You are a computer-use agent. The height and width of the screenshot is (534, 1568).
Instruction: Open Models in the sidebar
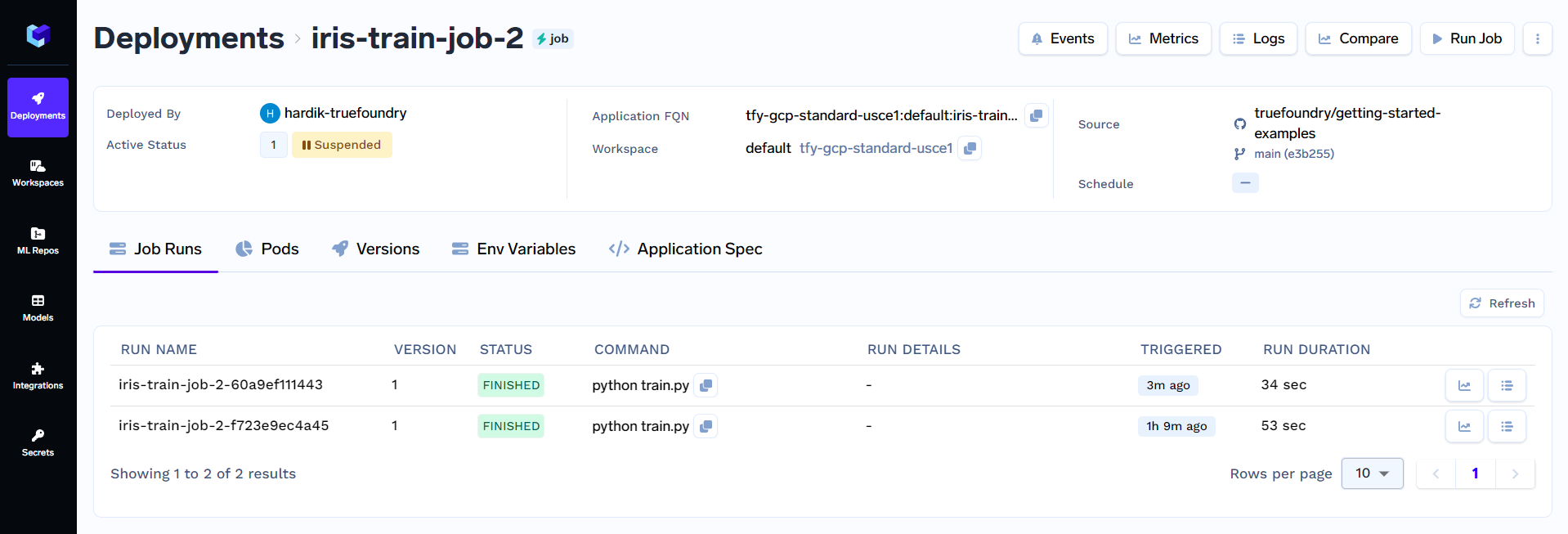tap(38, 308)
